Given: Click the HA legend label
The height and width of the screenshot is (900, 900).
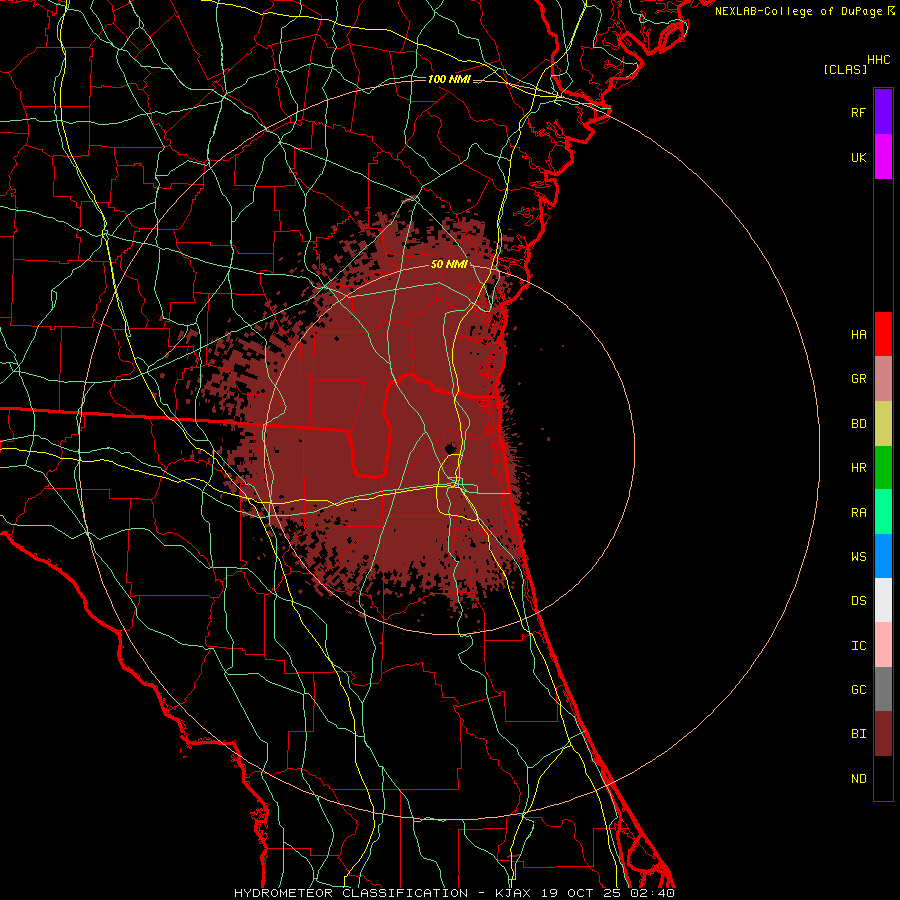Looking at the screenshot, I should [858, 334].
